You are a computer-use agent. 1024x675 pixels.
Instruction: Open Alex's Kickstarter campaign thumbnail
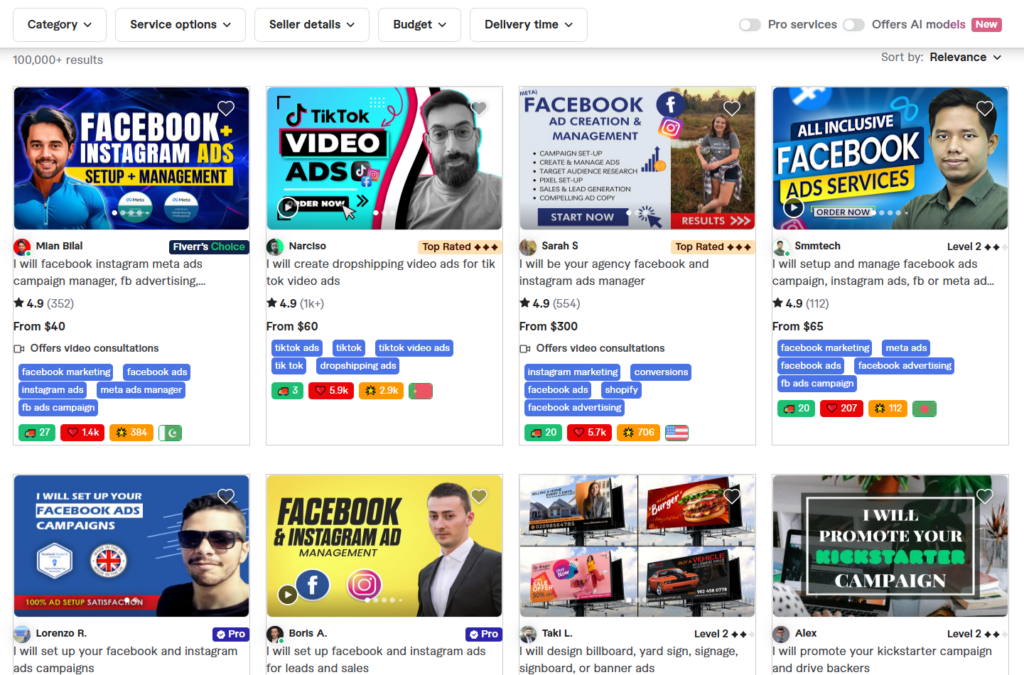[x=890, y=546]
